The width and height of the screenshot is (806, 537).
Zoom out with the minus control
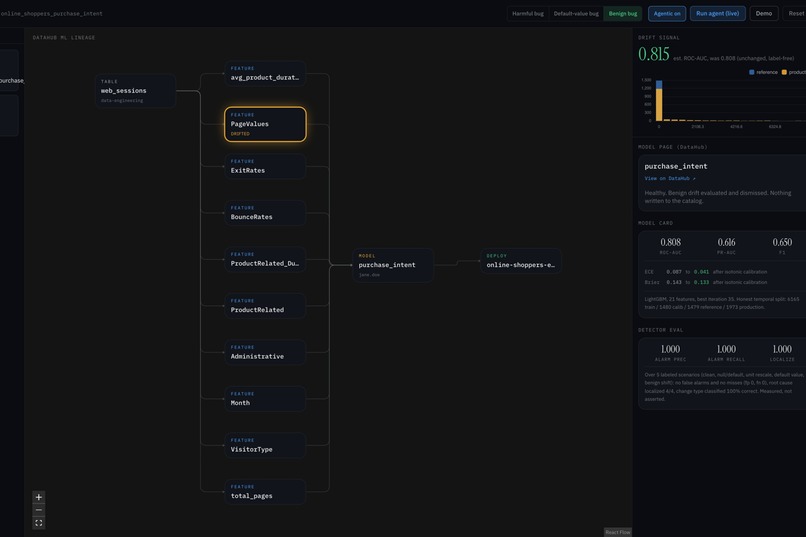pyautogui.click(x=39, y=510)
